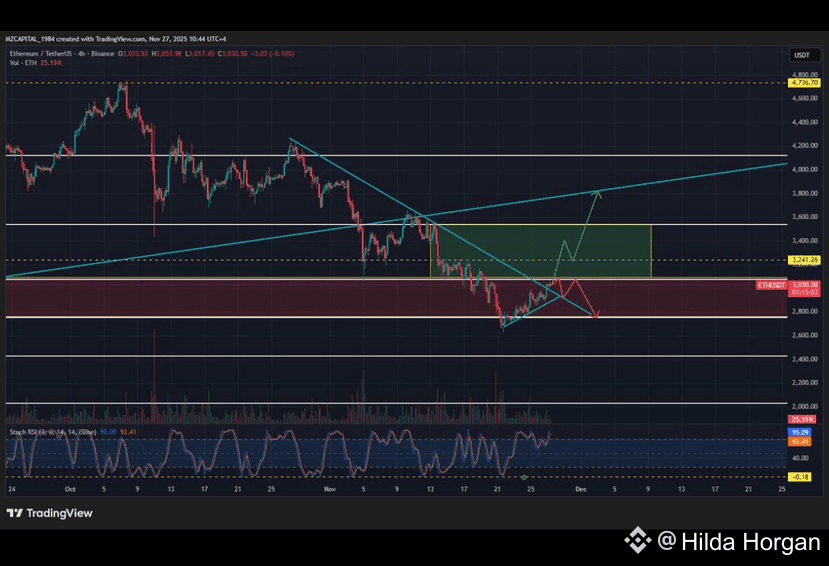Click the 4,200.00 price axis label
This screenshot has width=829, height=566.
click(805, 145)
